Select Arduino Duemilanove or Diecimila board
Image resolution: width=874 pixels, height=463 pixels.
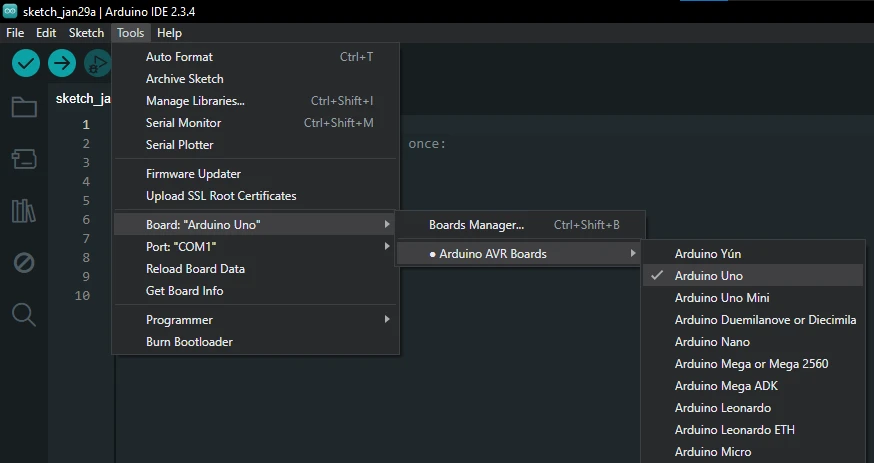tap(754, 320)
